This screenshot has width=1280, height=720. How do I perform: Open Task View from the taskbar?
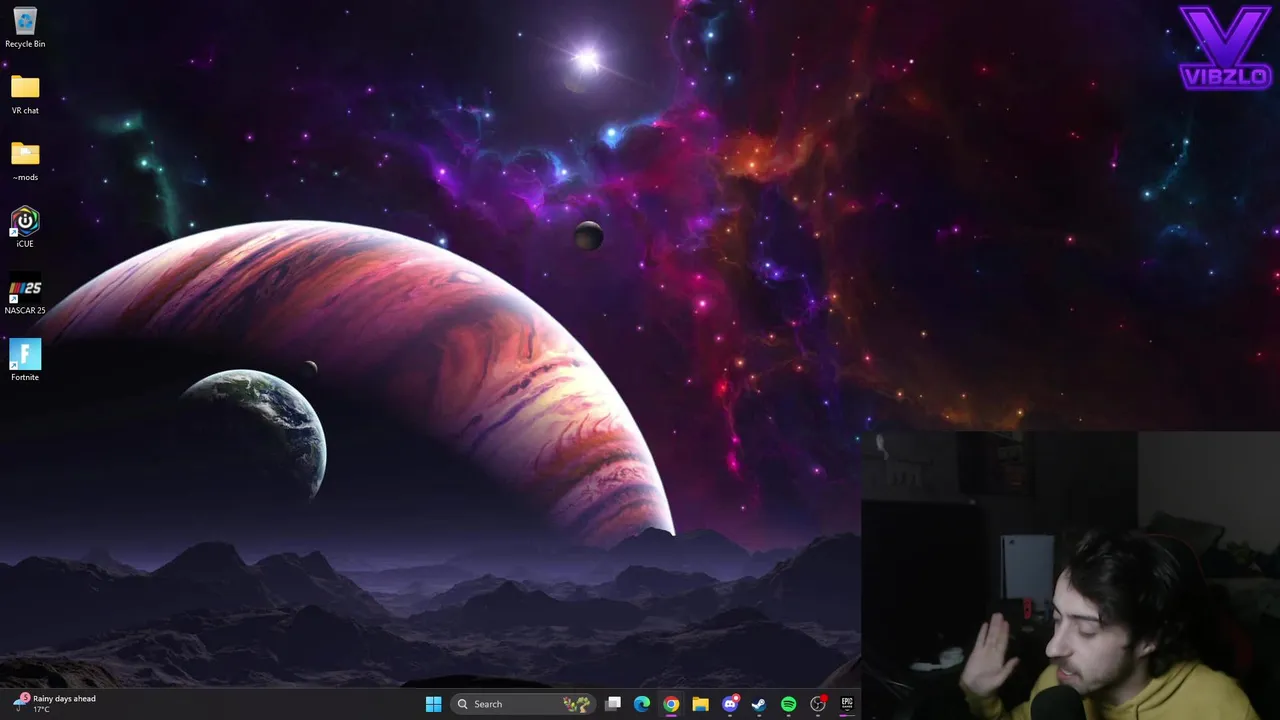[613, 704]
